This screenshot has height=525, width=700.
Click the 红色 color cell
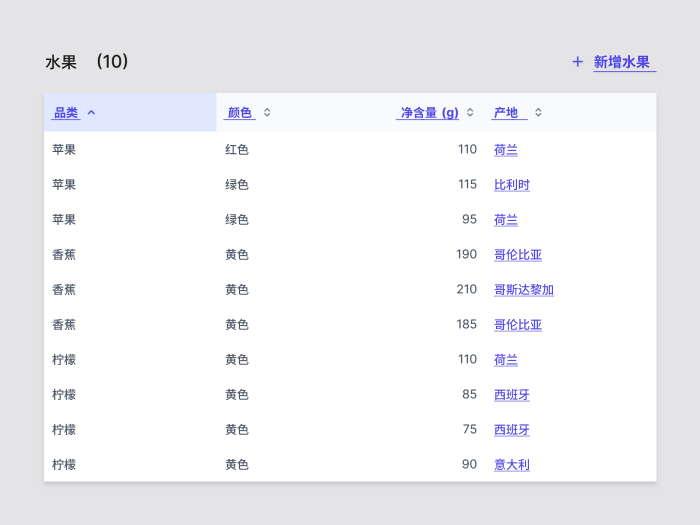pos(237,150)
